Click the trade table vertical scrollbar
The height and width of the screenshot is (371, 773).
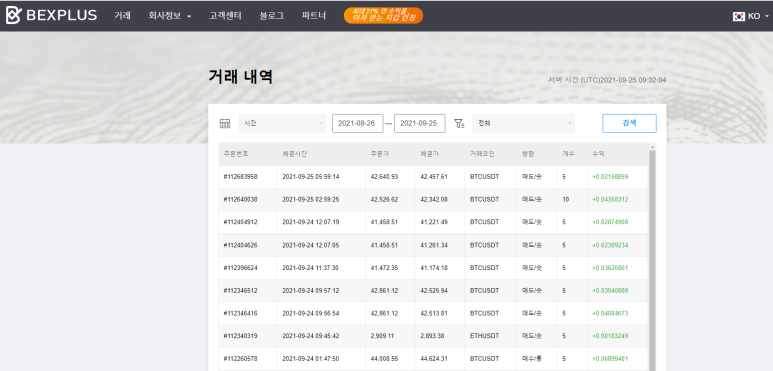click(652, 260)
